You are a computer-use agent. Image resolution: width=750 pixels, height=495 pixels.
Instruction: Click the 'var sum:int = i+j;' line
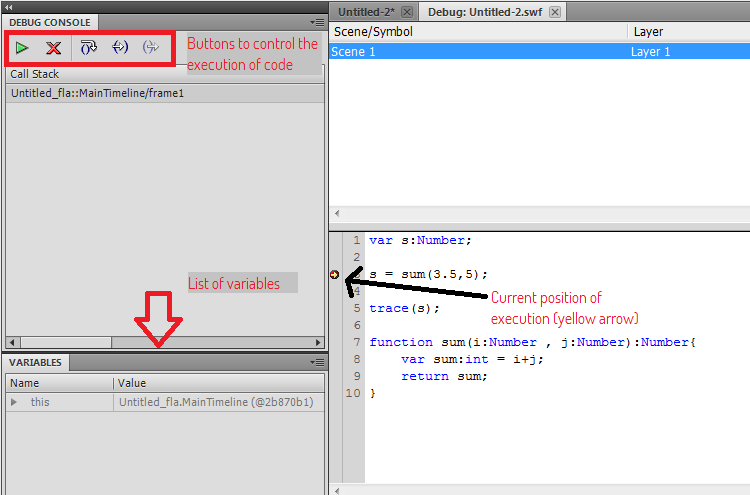[473, 359]
